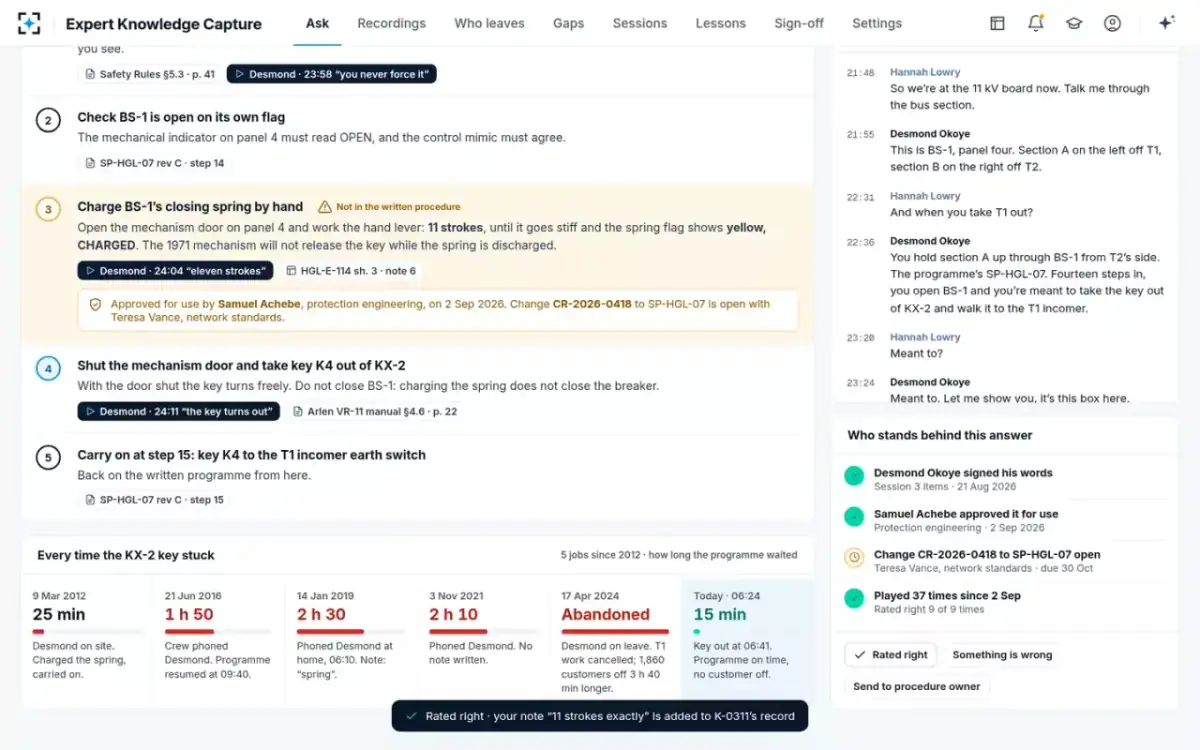Play Desmond clip 24:04 'eleven strokes'
Viewport: 1200px width, 750px height.
[x=175, y=271]
